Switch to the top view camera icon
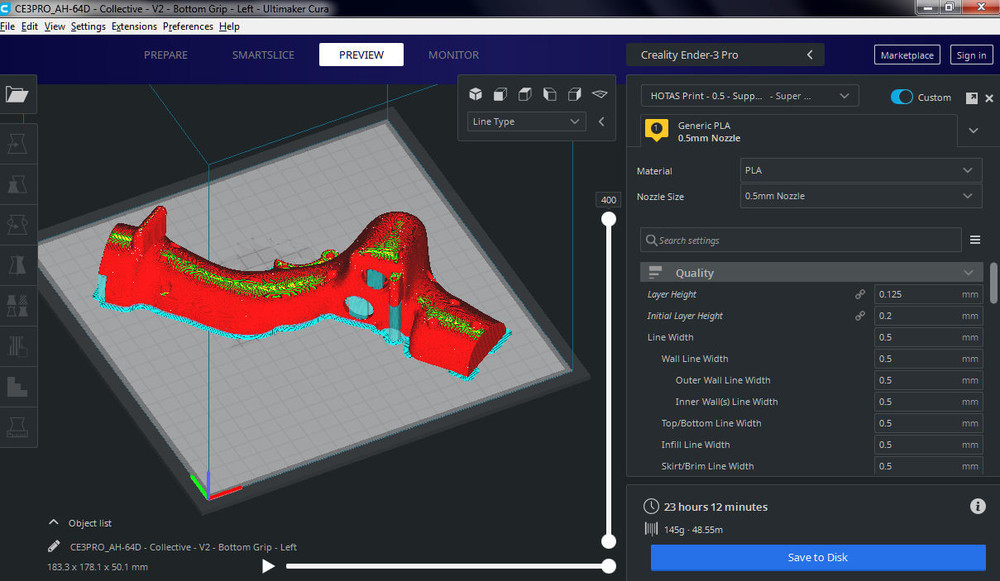Image resolution: width=1000 pixels, height=581 pixels. [x=525, y=94]
